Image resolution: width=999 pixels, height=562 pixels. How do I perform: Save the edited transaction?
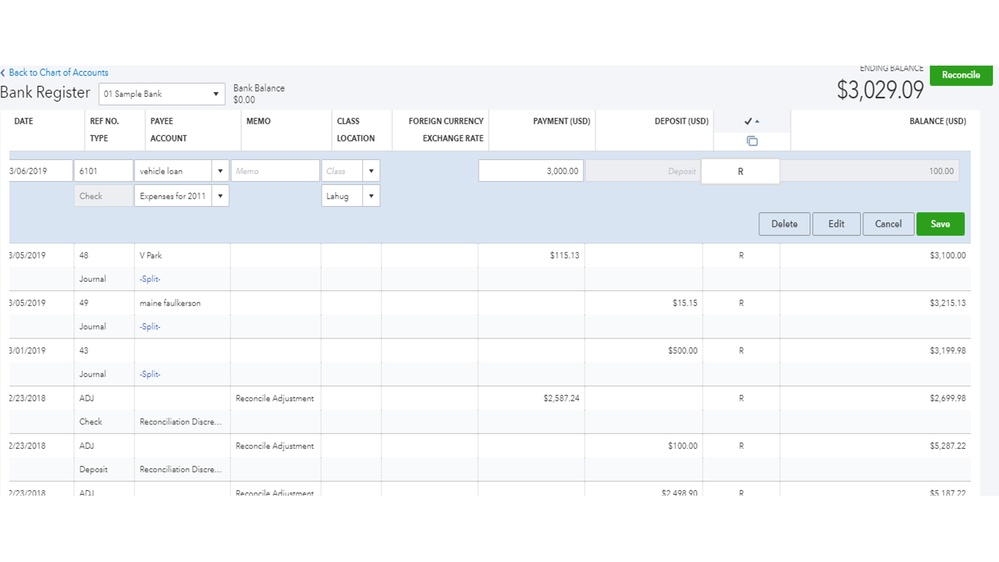pyautogui.click(x=940, y=224)
